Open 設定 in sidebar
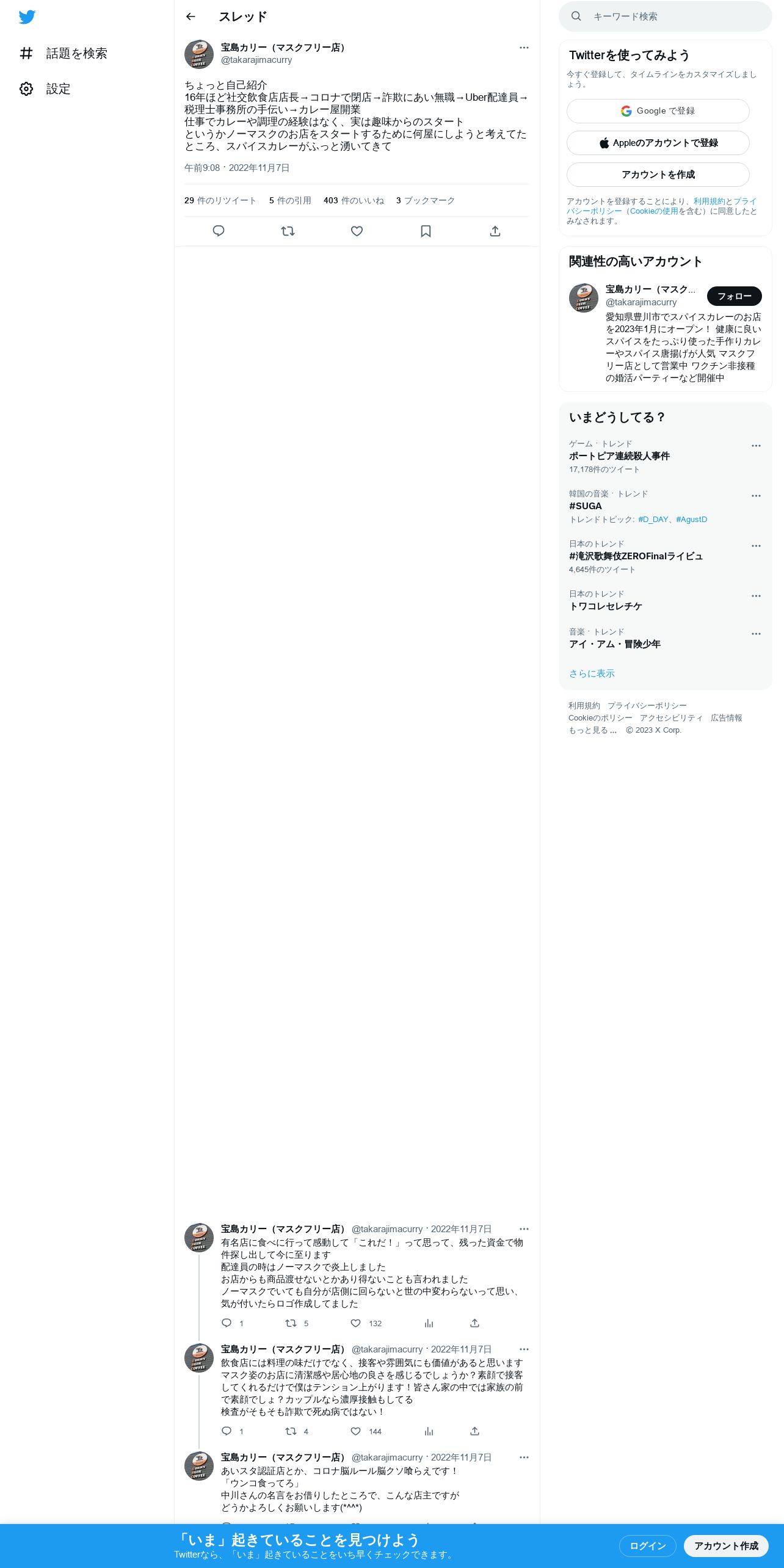Image resolution: width=784 pixels, height=1568 pixels. [45, 89]
